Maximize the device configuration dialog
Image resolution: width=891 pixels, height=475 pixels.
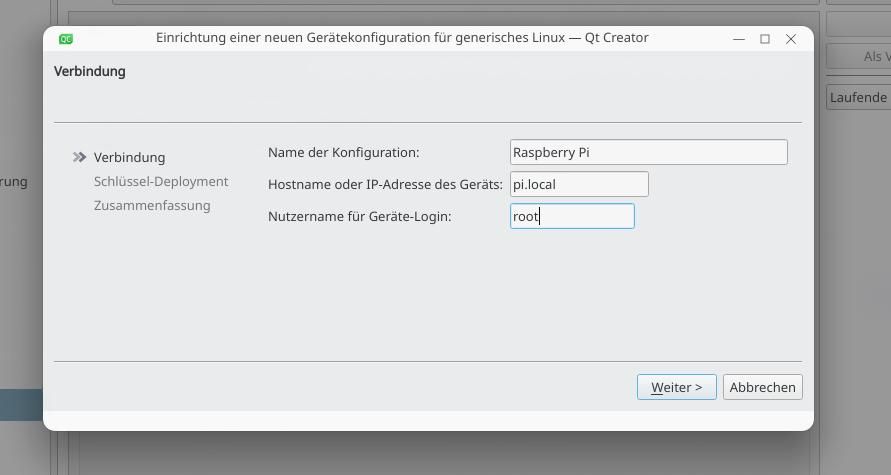(x=765, y=39)
